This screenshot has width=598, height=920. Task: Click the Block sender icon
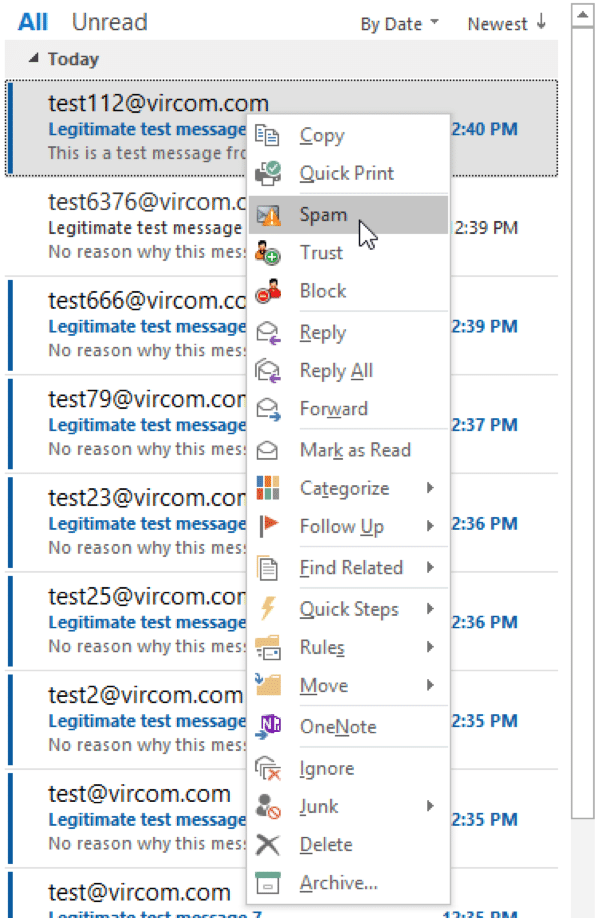tap(268, 291)
